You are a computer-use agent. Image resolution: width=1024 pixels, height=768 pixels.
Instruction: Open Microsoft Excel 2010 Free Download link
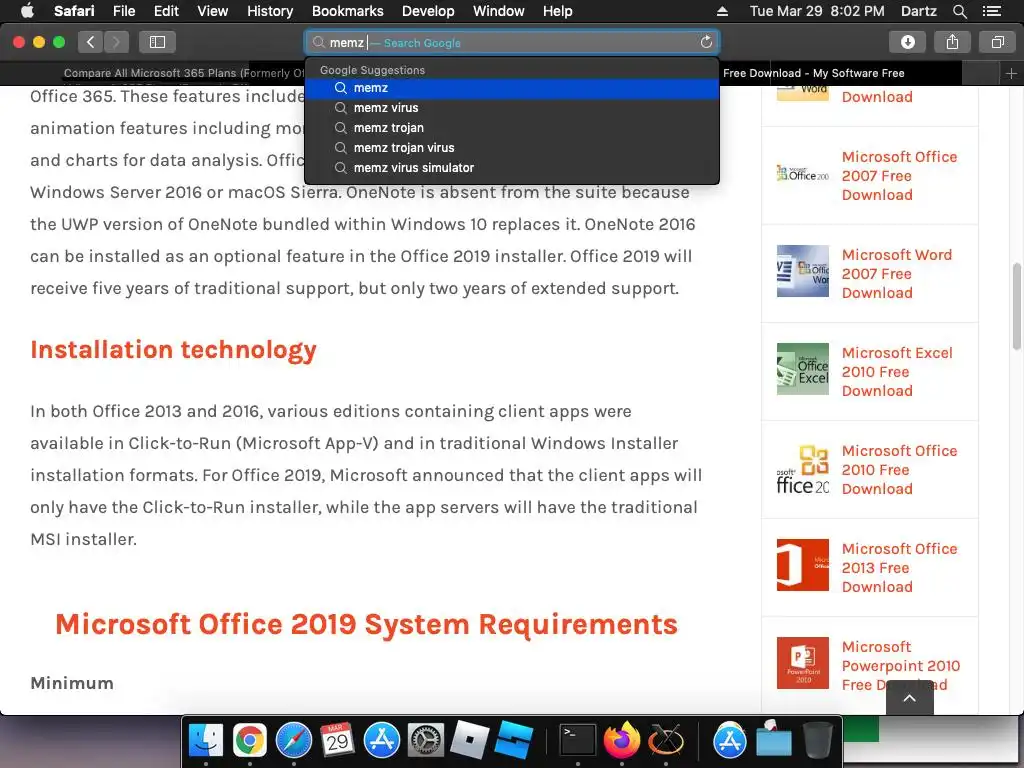click(897, 372)
